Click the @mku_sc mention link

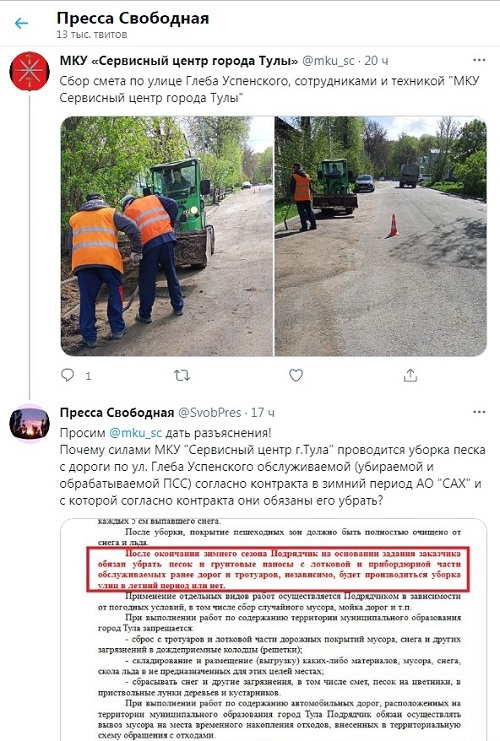tap(136, 433)
